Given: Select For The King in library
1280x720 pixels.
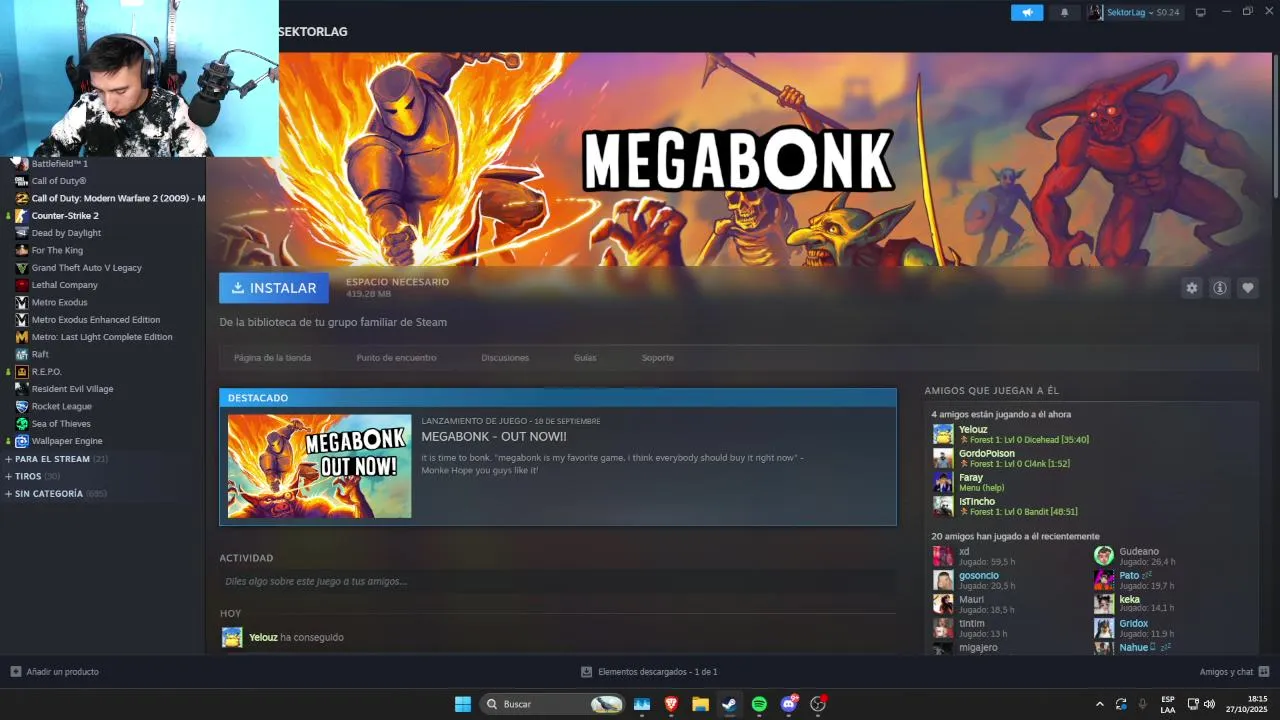Looking at the screenshot, I should click(x=57, y=251).
